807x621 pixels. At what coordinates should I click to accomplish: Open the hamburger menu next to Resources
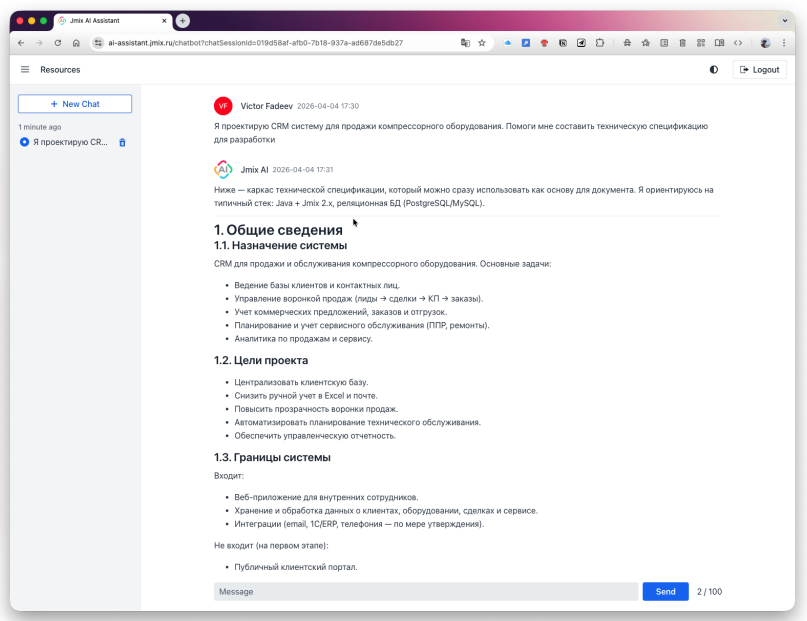[25, 69]
